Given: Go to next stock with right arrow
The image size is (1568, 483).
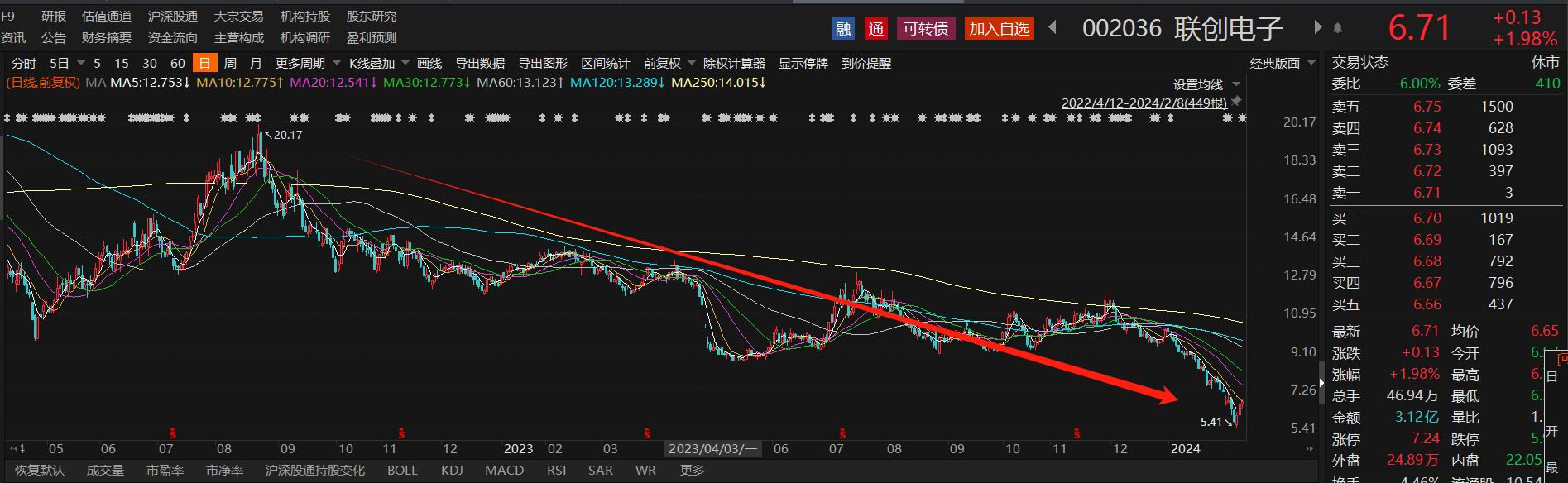Looking at the screenshot, I should point(1317,27).
